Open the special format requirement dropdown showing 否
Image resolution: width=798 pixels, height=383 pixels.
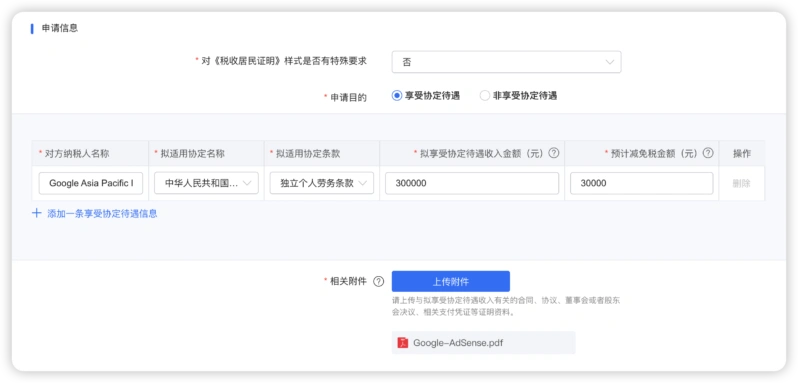point(506,62)
